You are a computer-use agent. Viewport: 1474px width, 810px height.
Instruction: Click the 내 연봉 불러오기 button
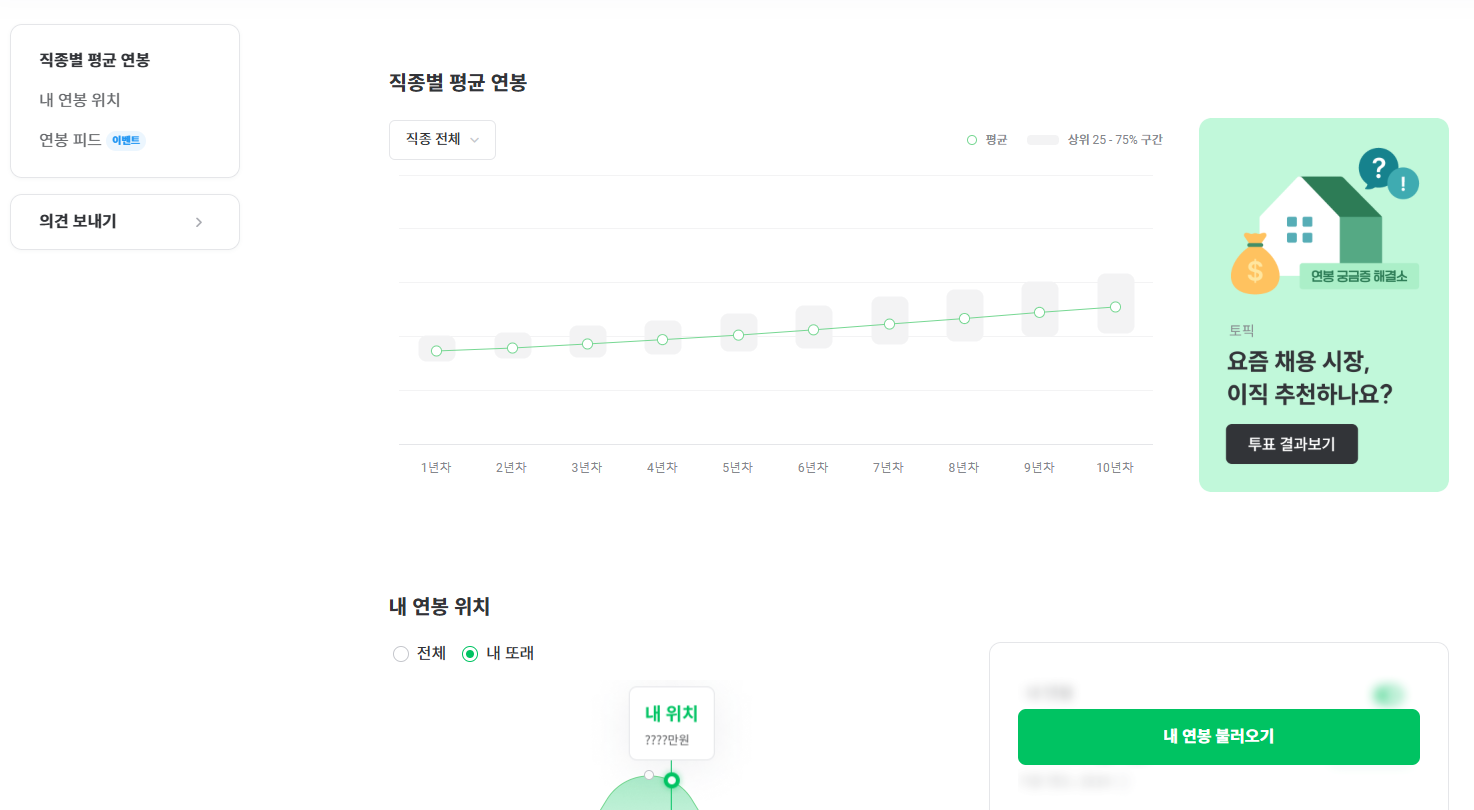(1218, 737)
